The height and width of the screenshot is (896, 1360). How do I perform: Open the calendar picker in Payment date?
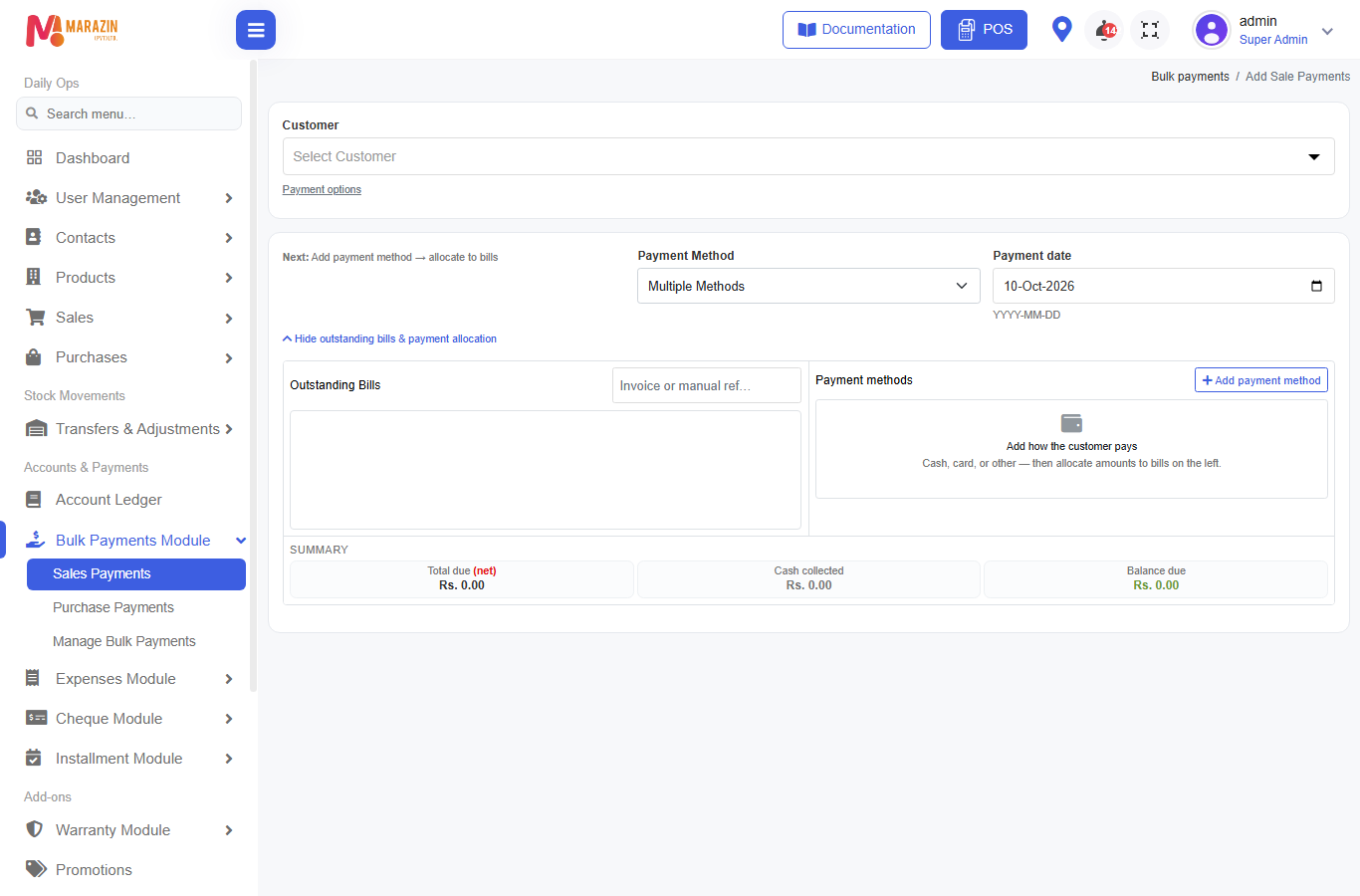1316,286
